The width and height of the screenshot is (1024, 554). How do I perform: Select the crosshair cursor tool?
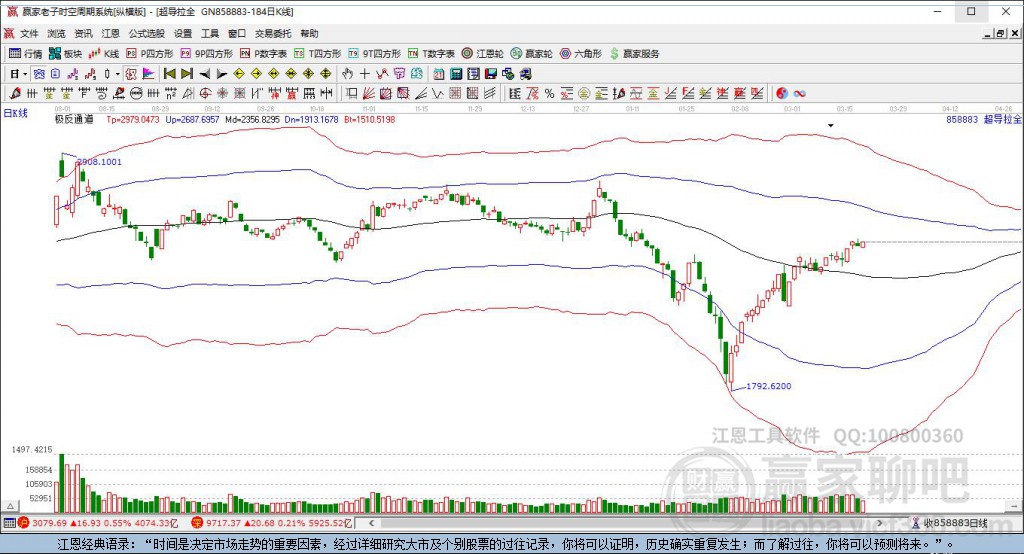pyautogui.click(x=364, y=74)
